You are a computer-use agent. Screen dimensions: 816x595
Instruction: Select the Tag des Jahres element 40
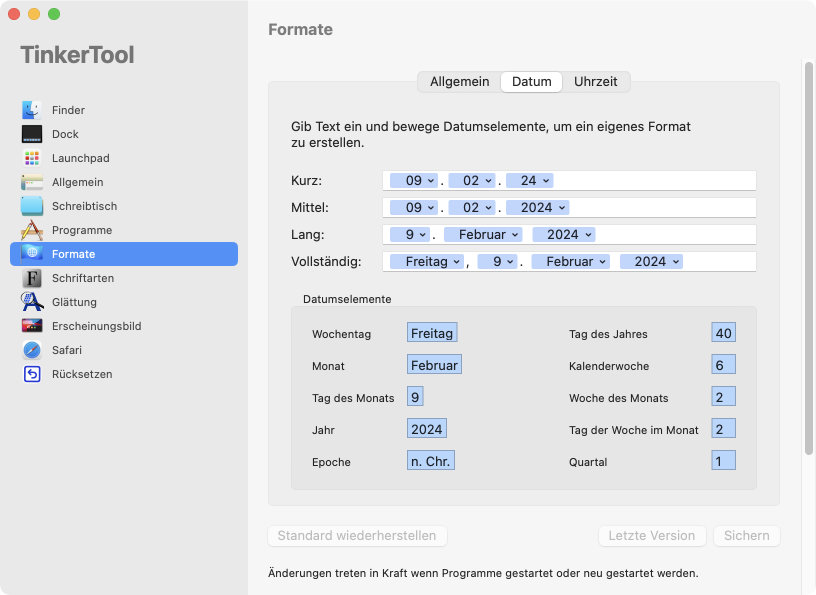click(723, 333)
